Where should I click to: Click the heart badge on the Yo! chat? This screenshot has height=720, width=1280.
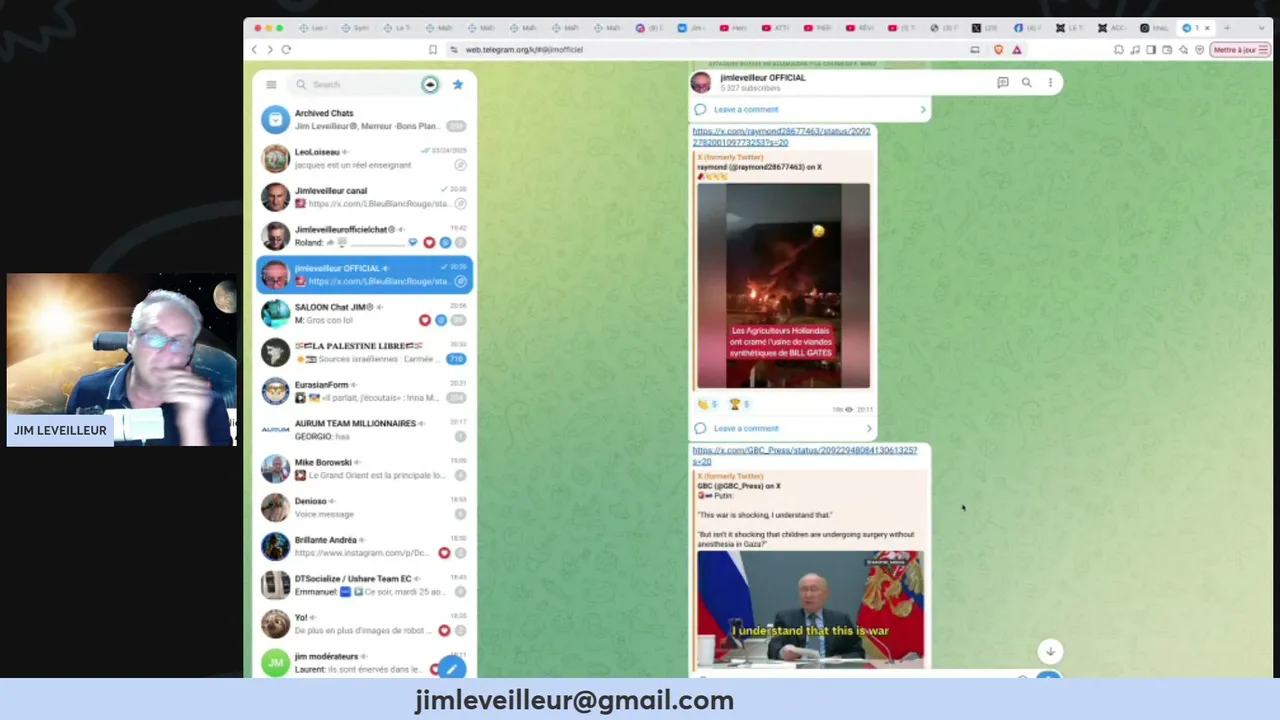click(444, 631)
